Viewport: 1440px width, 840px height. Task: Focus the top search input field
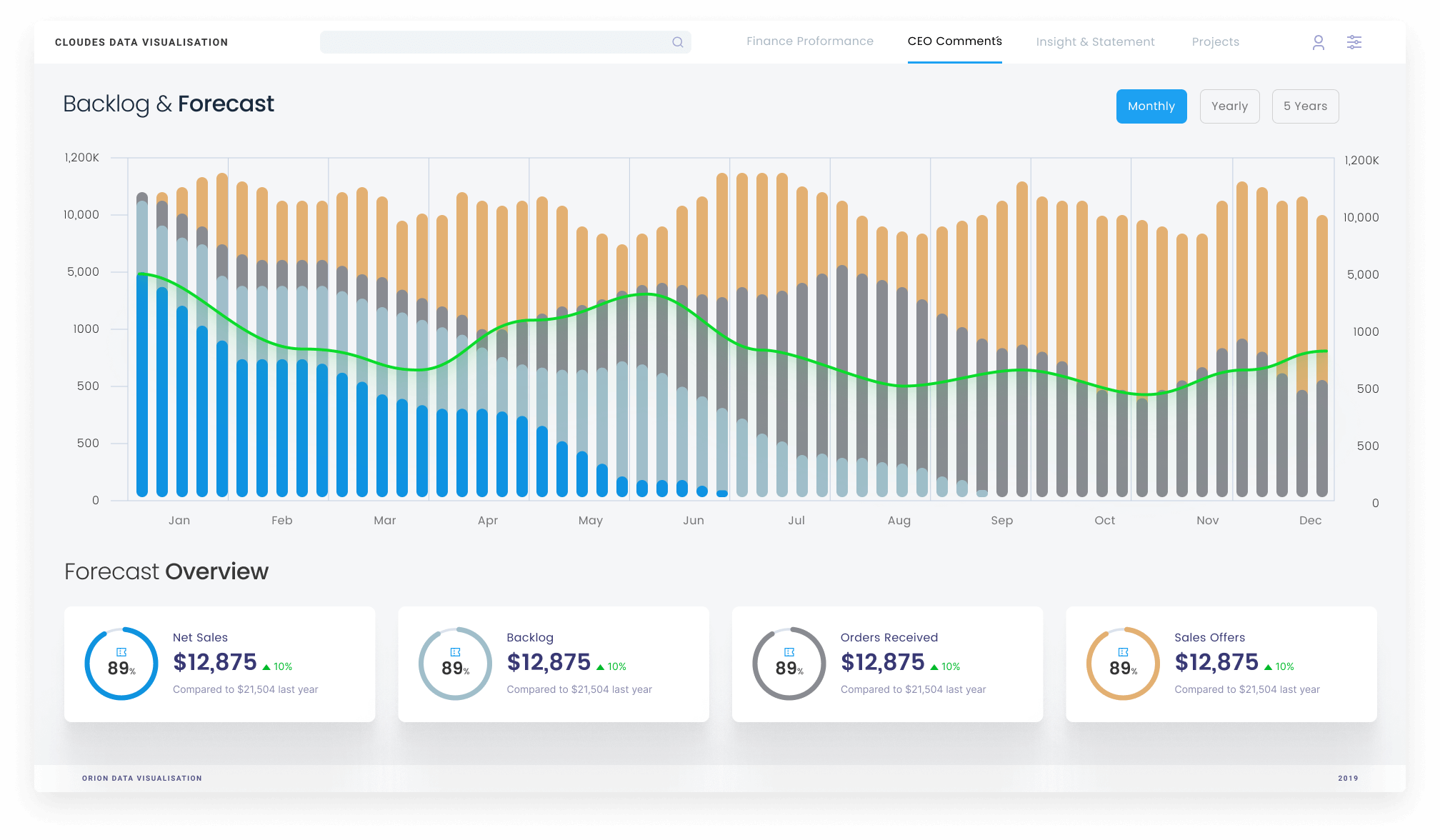coord(493,42)
